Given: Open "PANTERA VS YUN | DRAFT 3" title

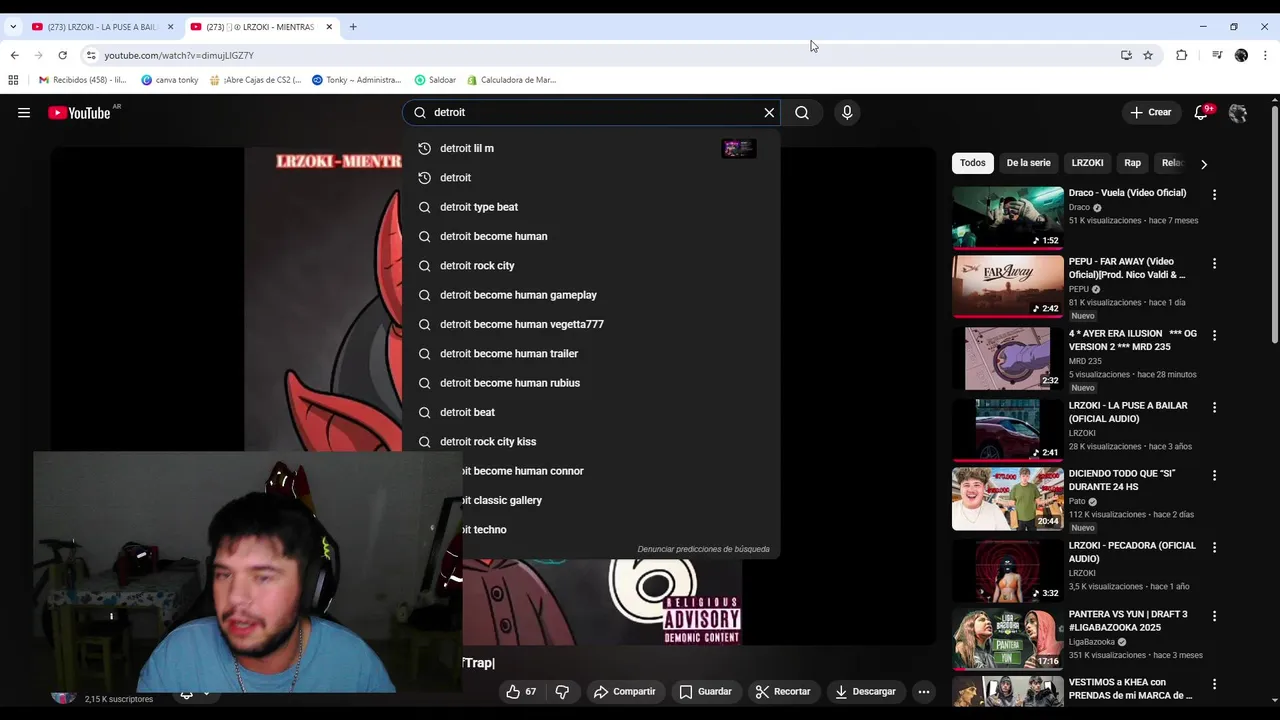Looking at the screenshot, I should tap(1128, 621).
